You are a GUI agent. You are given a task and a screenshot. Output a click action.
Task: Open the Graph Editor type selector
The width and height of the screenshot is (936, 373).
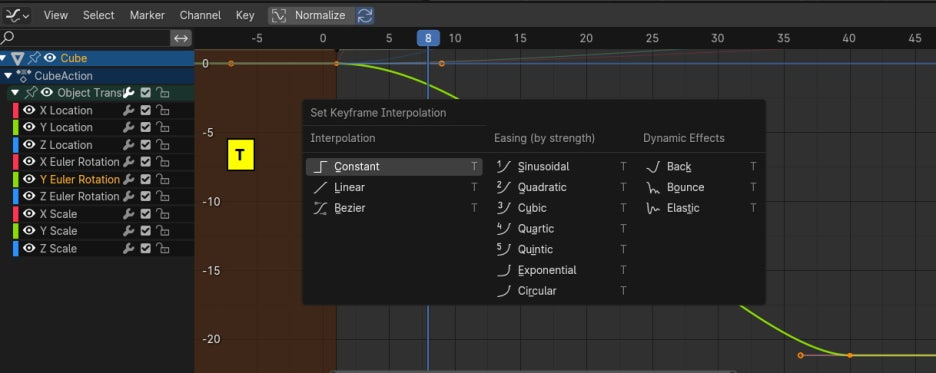[x=17, y=16]
